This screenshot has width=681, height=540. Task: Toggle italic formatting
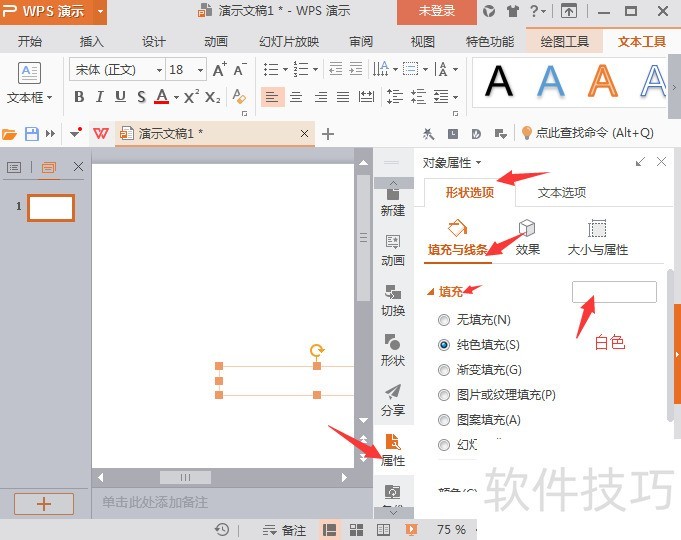coord(100,96)
